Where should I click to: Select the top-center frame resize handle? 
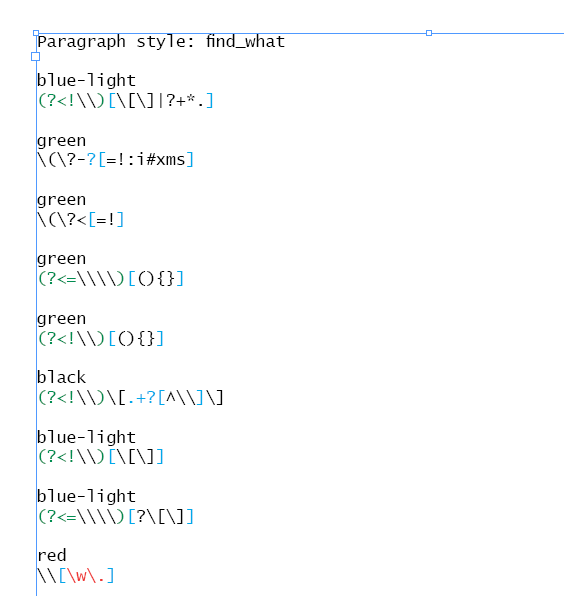tap(429, 33)
